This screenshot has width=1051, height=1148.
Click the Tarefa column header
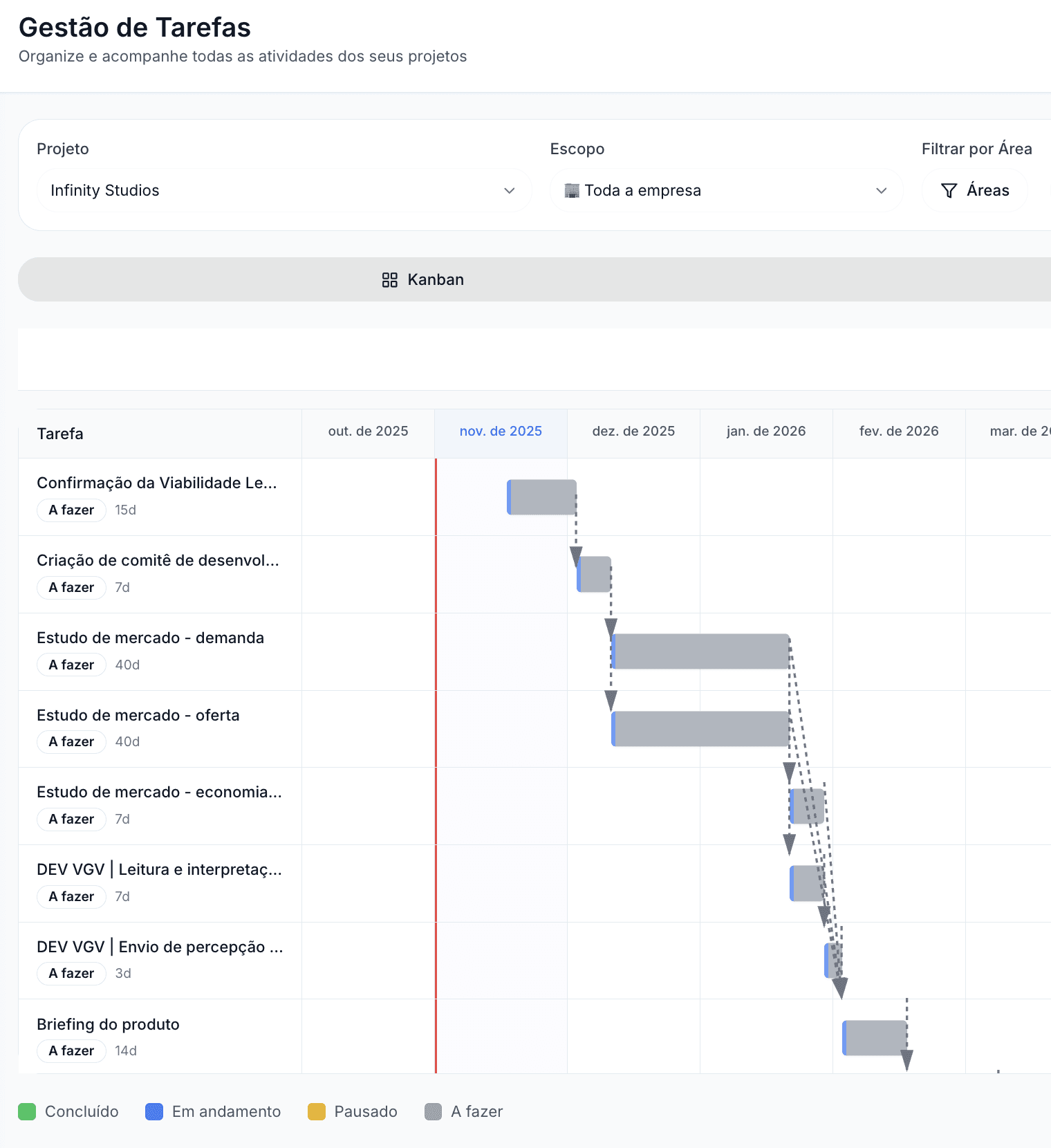[60, 434]
